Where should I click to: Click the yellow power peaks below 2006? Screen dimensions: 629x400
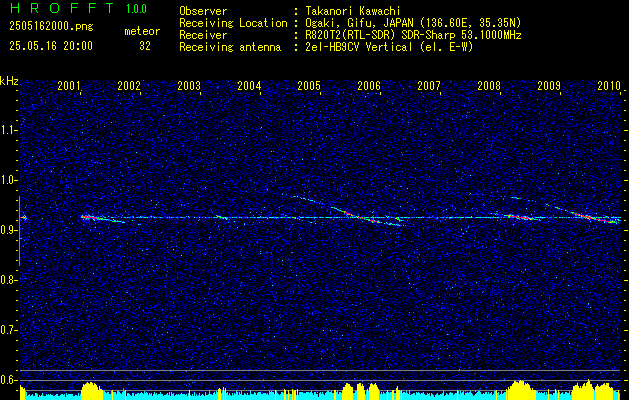(x=361, y=392)
